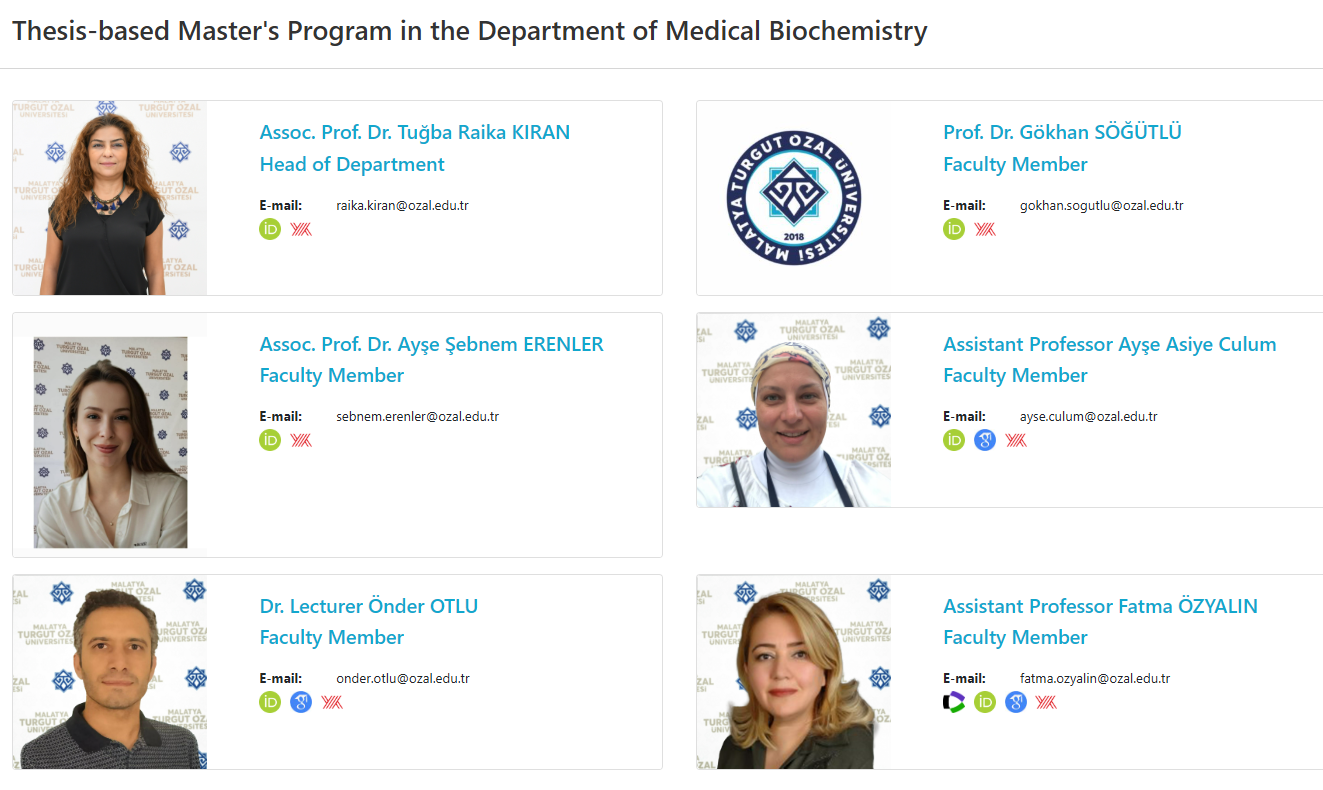Viewport: 1323px width, 790px height.
Task: Click email address sebnem.erenler@ozal.edu.tr
Action: pos(417,416)
